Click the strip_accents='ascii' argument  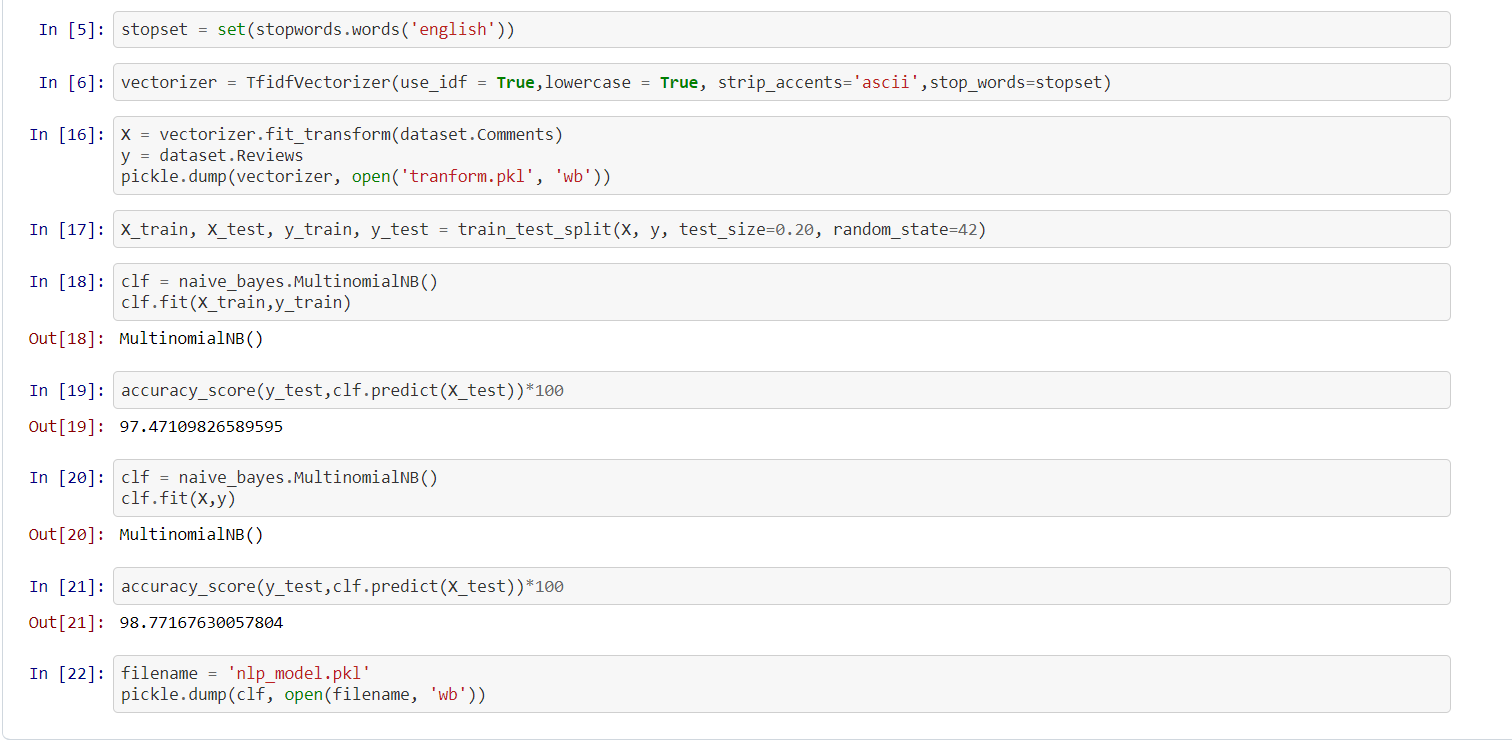pyautogui.click(x=819, y=83)
